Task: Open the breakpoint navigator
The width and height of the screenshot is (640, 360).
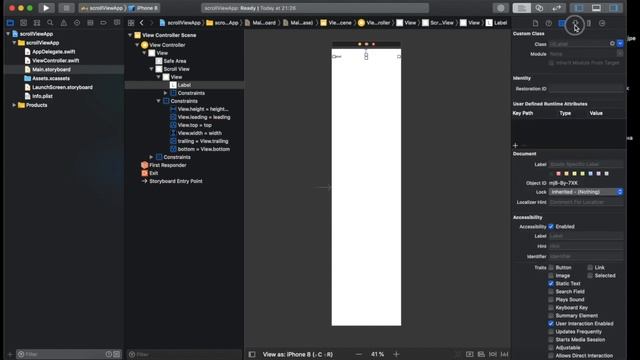Action: 103,23
